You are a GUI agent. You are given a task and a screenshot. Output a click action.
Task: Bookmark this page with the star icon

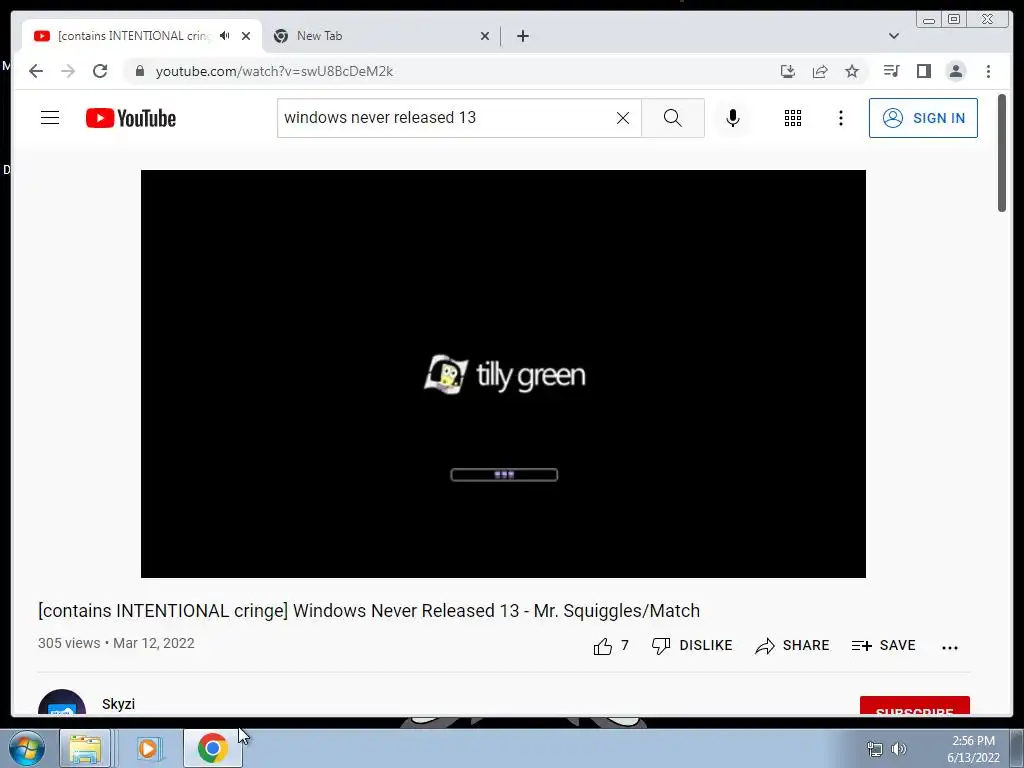852,71
